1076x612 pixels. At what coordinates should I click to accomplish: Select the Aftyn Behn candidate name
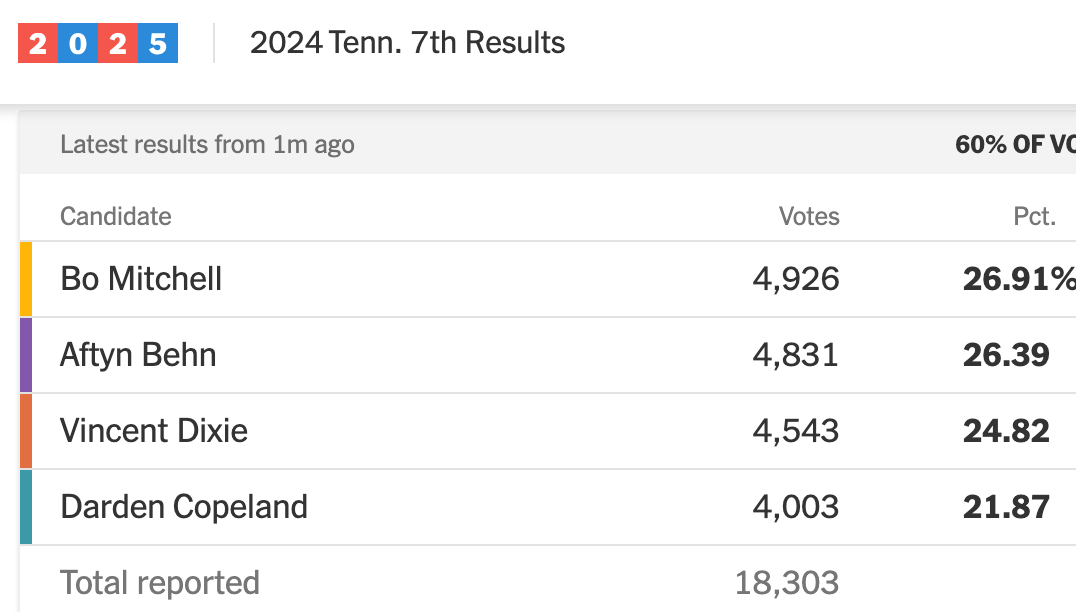138,355
